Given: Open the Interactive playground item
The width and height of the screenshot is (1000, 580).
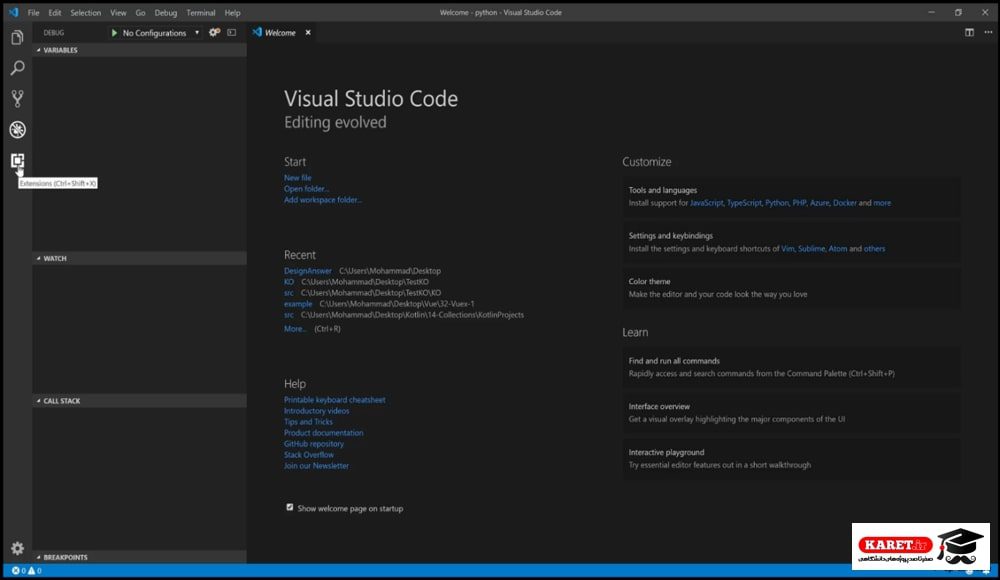Looking at the screenshot, I should (x=791, y=459).
